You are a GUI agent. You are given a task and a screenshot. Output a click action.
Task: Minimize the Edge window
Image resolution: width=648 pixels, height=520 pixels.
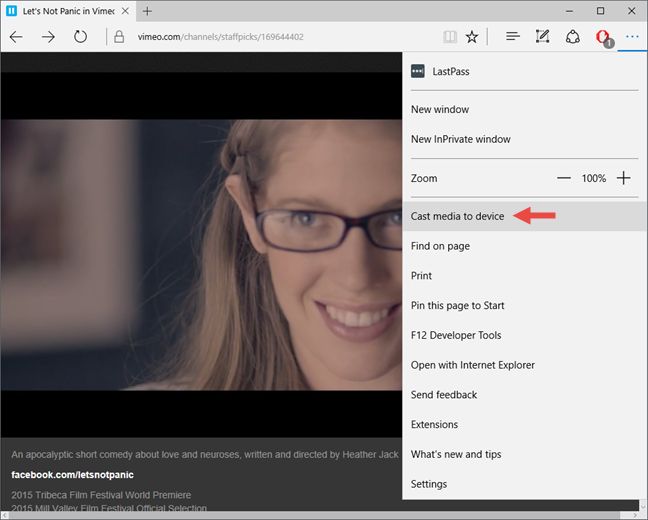point(569,11)
